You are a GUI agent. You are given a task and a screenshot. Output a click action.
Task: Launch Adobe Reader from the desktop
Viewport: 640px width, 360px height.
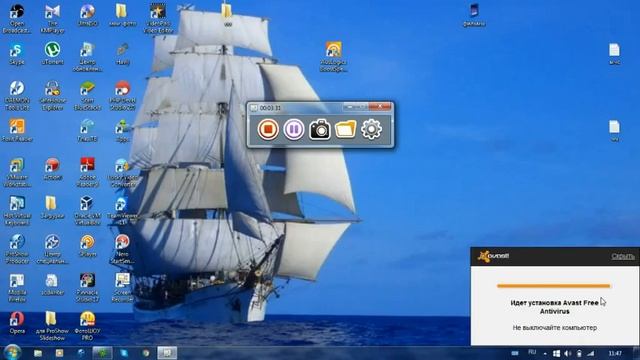87,172
